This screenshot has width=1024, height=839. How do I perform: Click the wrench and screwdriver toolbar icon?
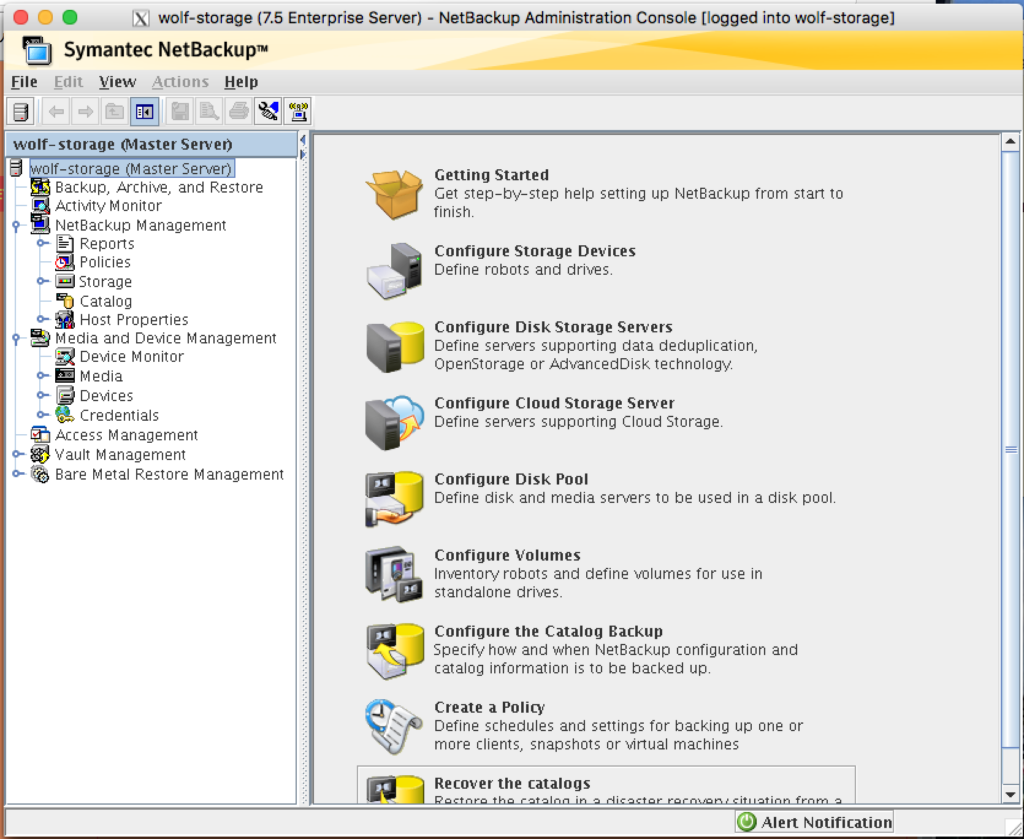pyautogui.click(x=268, y=111)
